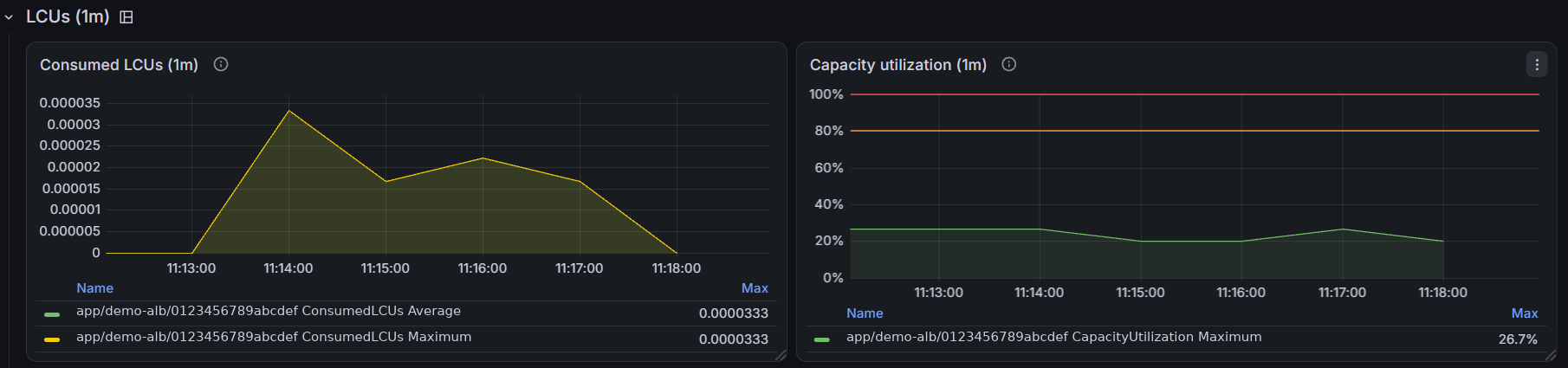The image size is (1568, 368).
Task: Sort the Consumed LCUs legend by Name
Action: coord(94,288)
